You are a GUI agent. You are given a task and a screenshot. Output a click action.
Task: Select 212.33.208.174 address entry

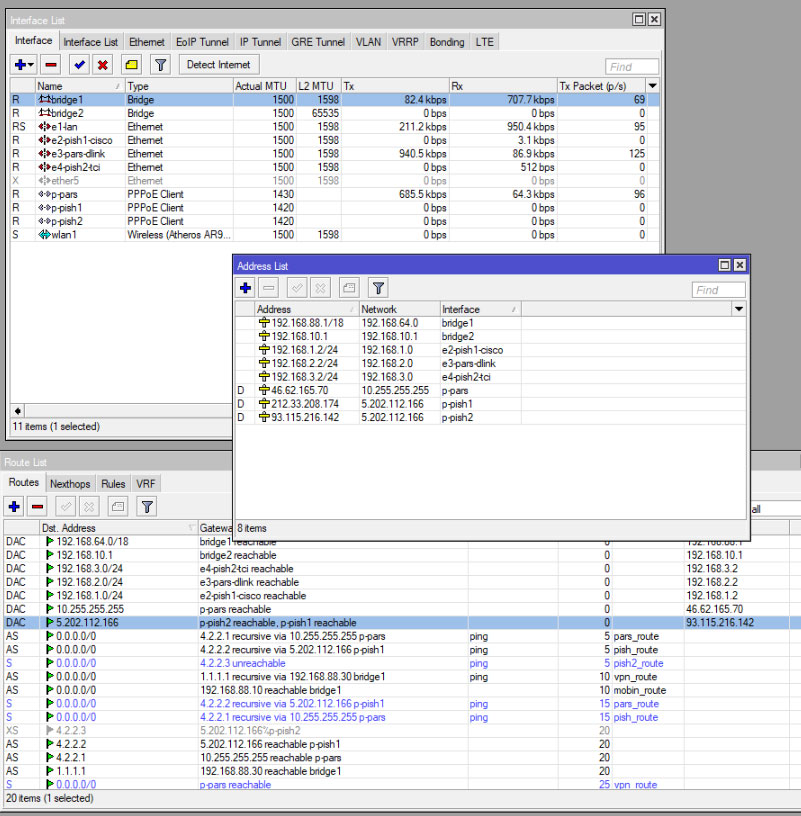coord(491,404)
